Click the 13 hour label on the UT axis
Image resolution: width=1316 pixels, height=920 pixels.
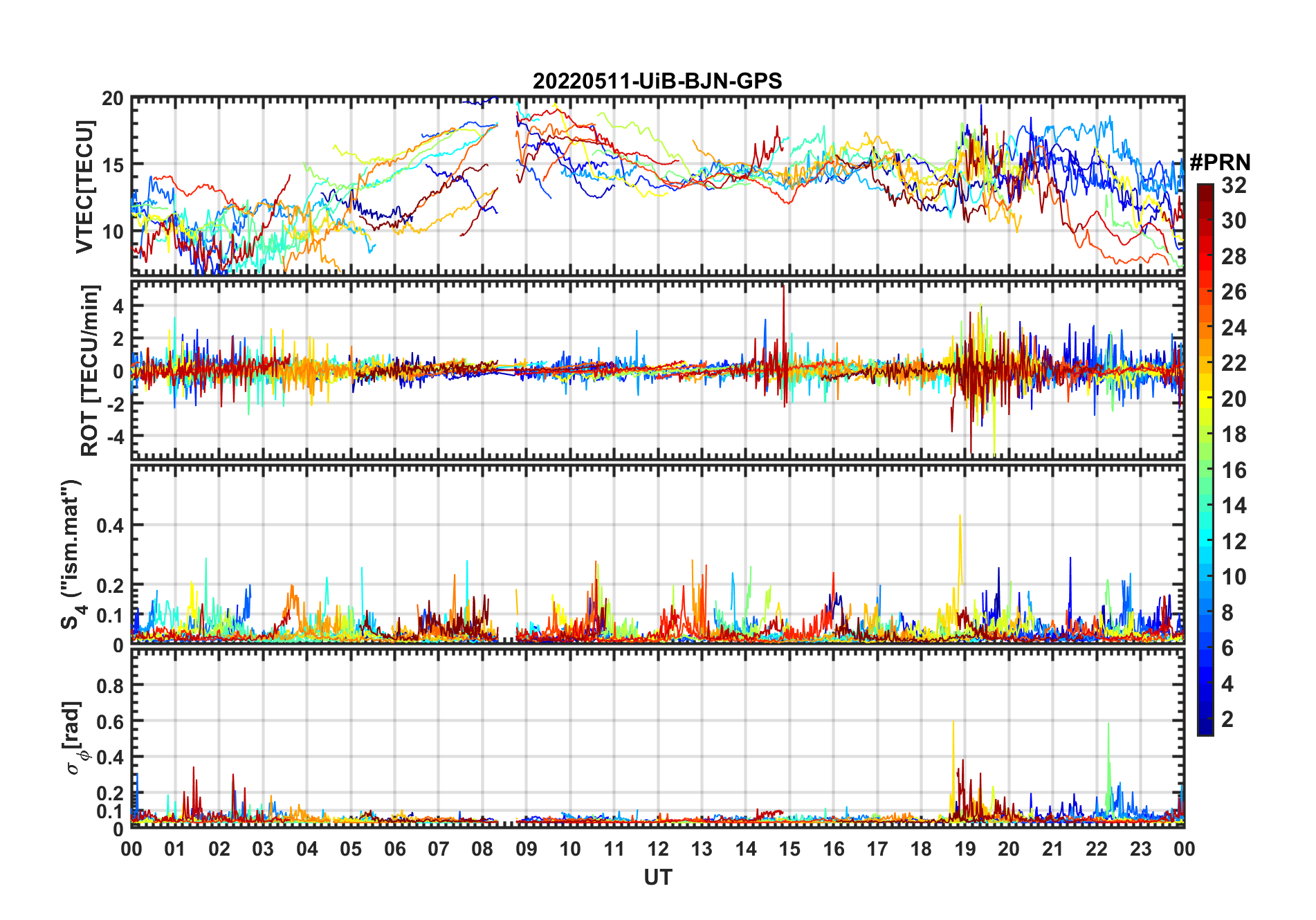(x=702, y=849)
